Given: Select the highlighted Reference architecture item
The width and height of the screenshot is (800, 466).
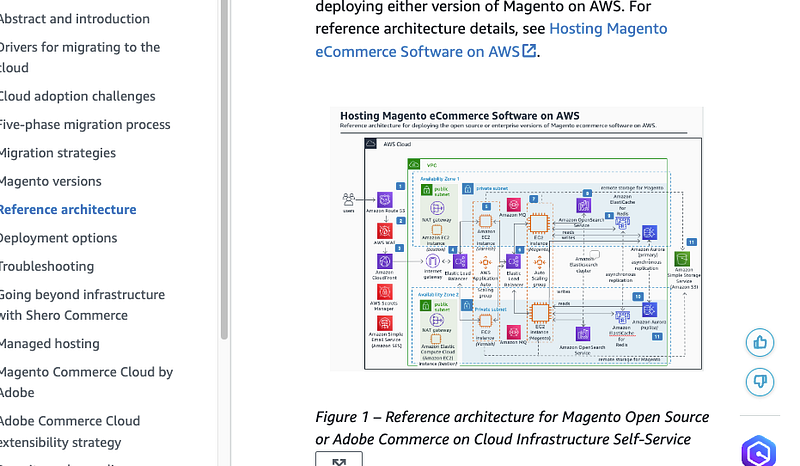Looking at the screenshot, I should pyautogui.click(x=67, y=210).
